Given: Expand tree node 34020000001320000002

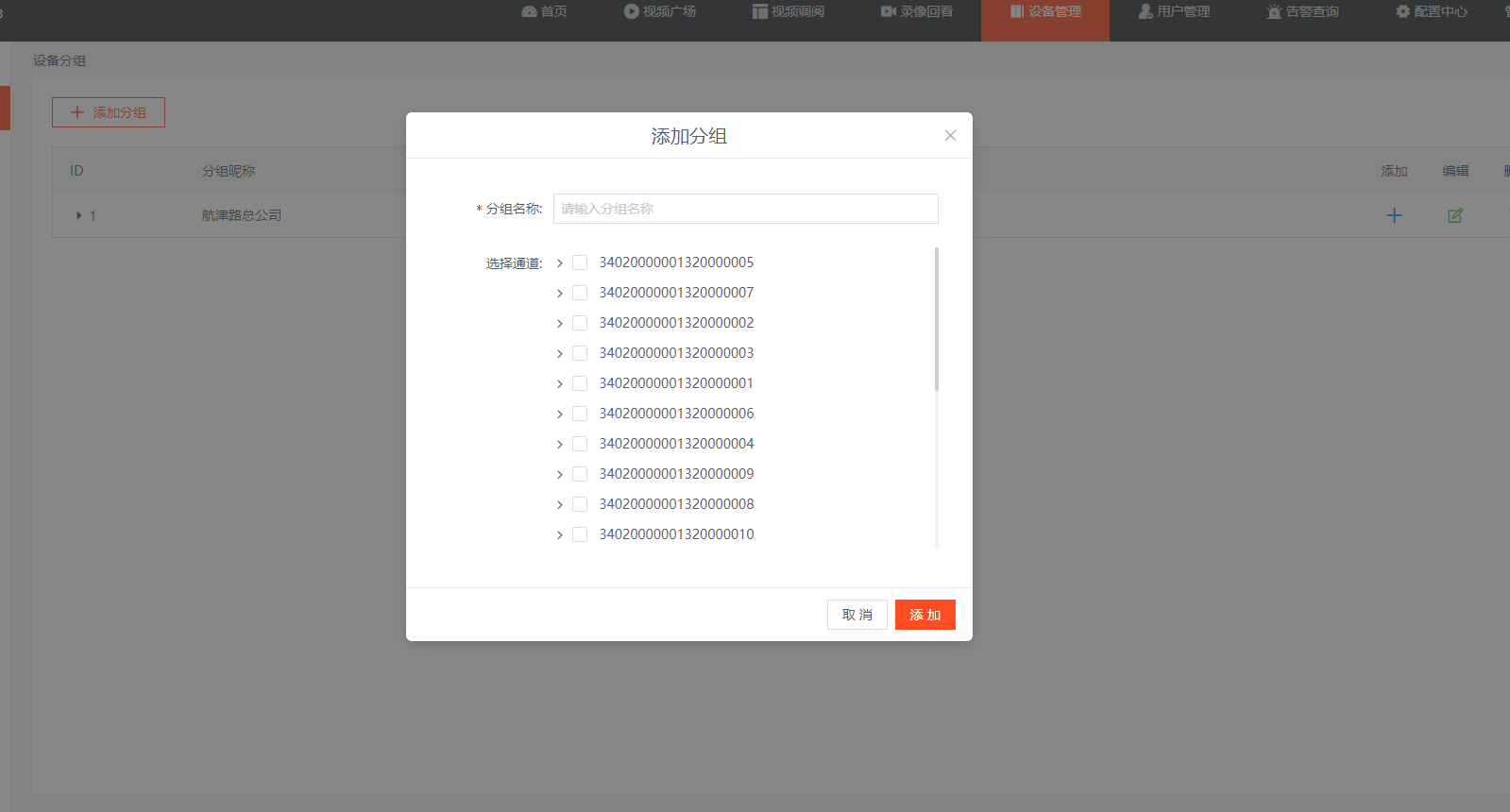Looking at the screenshot, I should point(559,324).
